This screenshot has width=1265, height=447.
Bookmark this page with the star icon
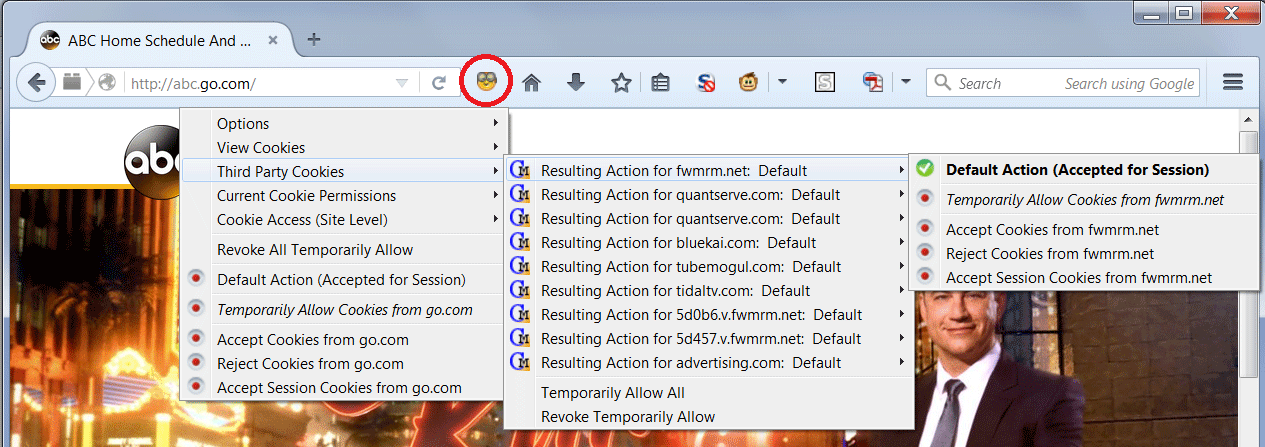tap(621, 83)
